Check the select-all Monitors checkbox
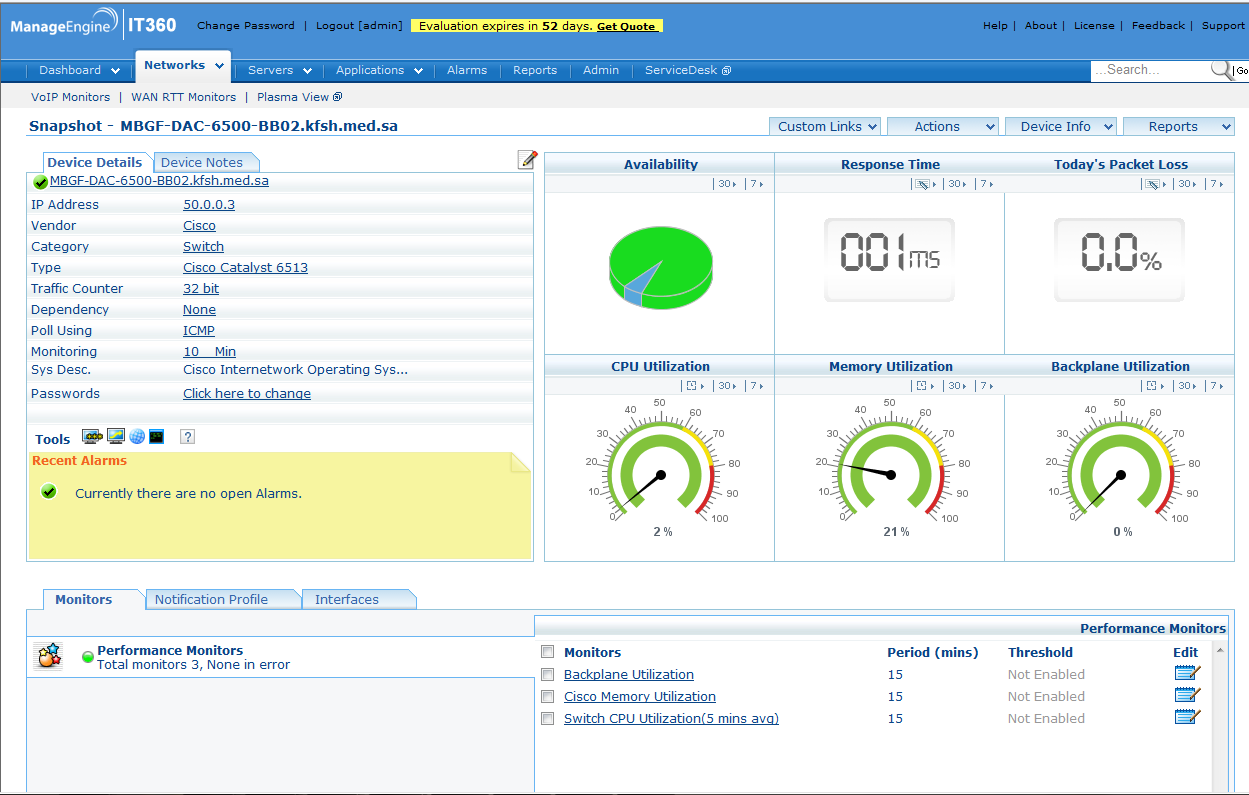Screen dimensions: 1249x795 pos(547,652)
